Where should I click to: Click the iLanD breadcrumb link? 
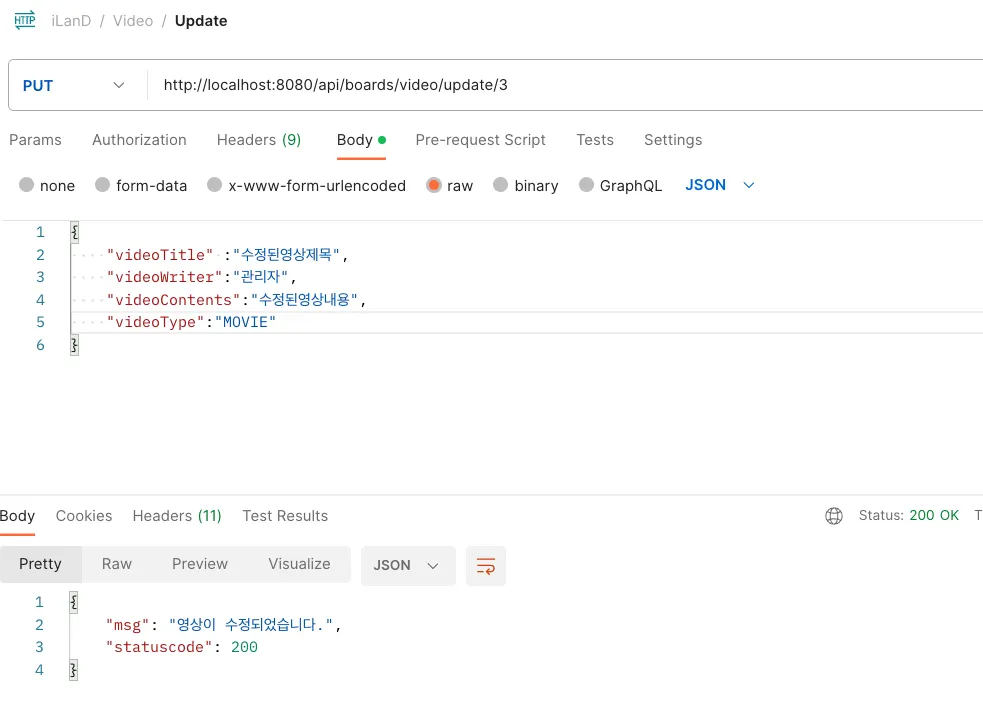click(71, 21)
